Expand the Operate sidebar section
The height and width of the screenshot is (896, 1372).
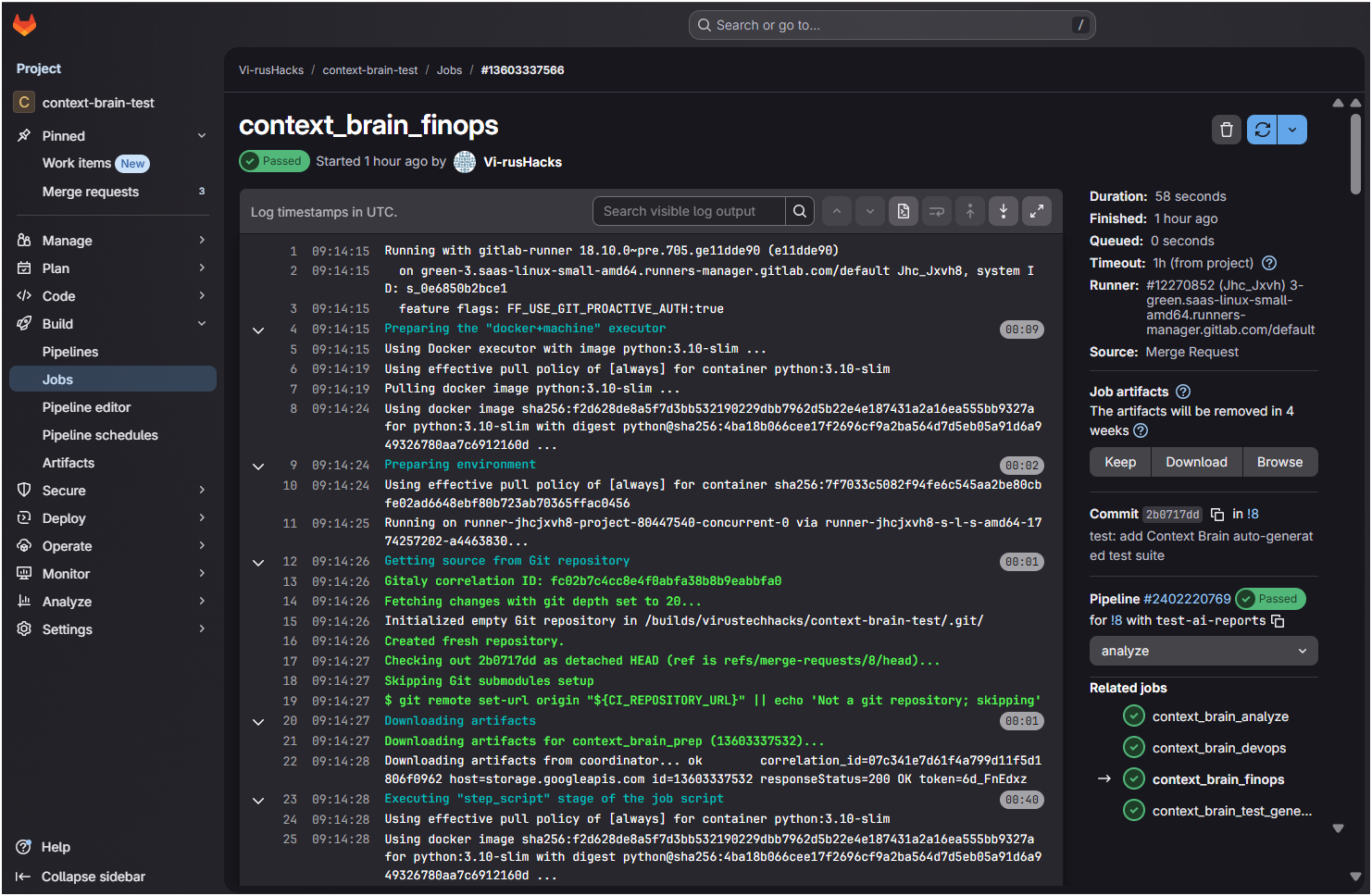coord(202,546)
